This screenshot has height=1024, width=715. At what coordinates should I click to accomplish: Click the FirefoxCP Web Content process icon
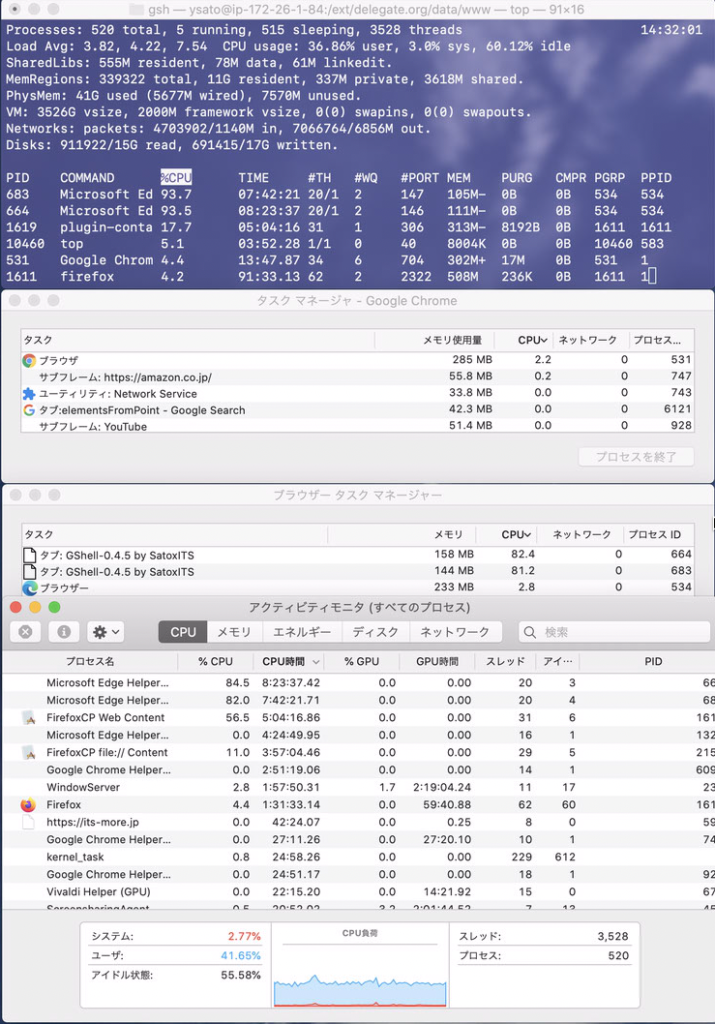click(x=28, y=718)
